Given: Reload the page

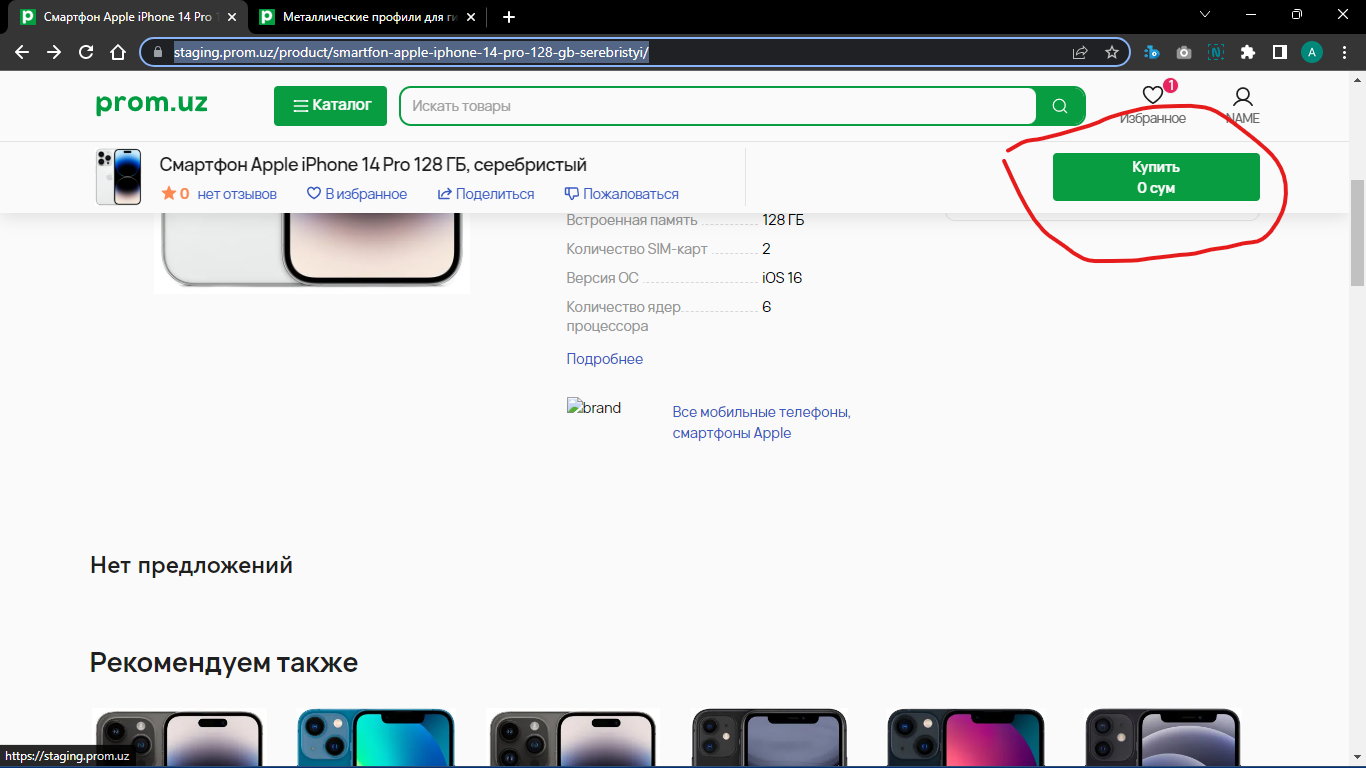Looking at the screenshot, I should [x=86, y=52].
